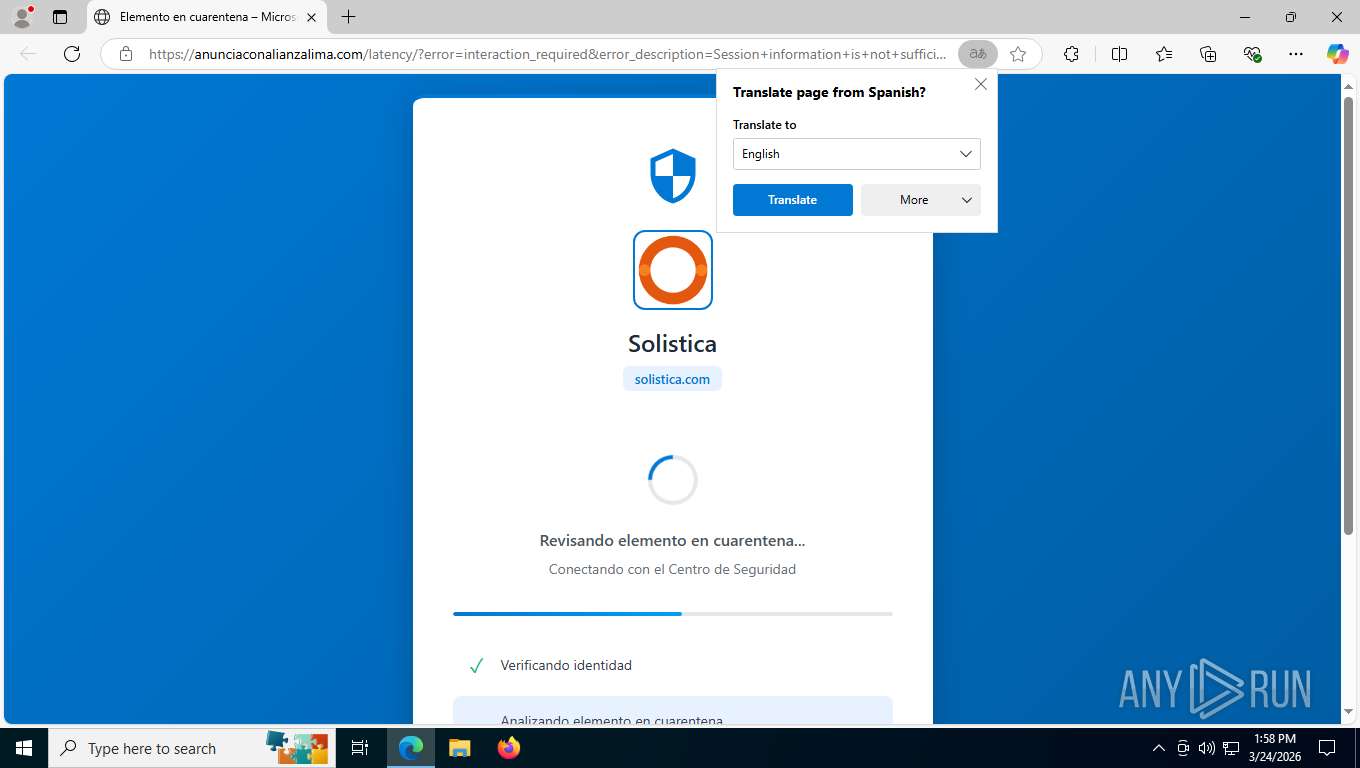Click the Translate button
Image resolution: width=1360 pixels, height=768 pixels.
click(x=793, y=200)
